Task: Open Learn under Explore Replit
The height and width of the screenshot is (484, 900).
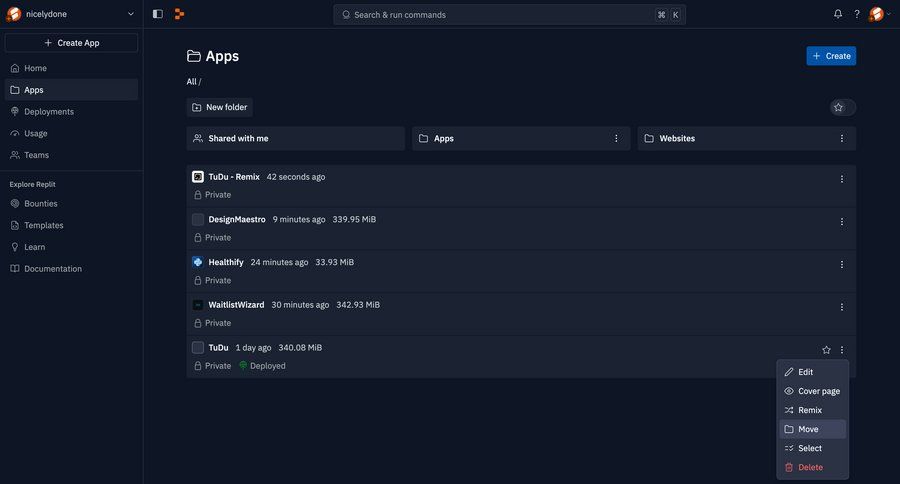Action: [71, 247]
